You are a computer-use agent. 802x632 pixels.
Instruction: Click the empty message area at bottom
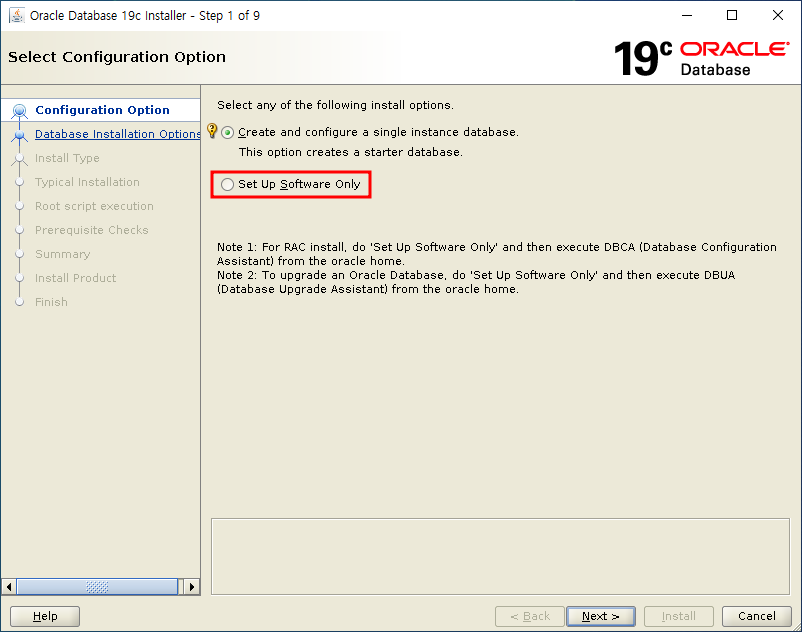(x=500, y=556)
